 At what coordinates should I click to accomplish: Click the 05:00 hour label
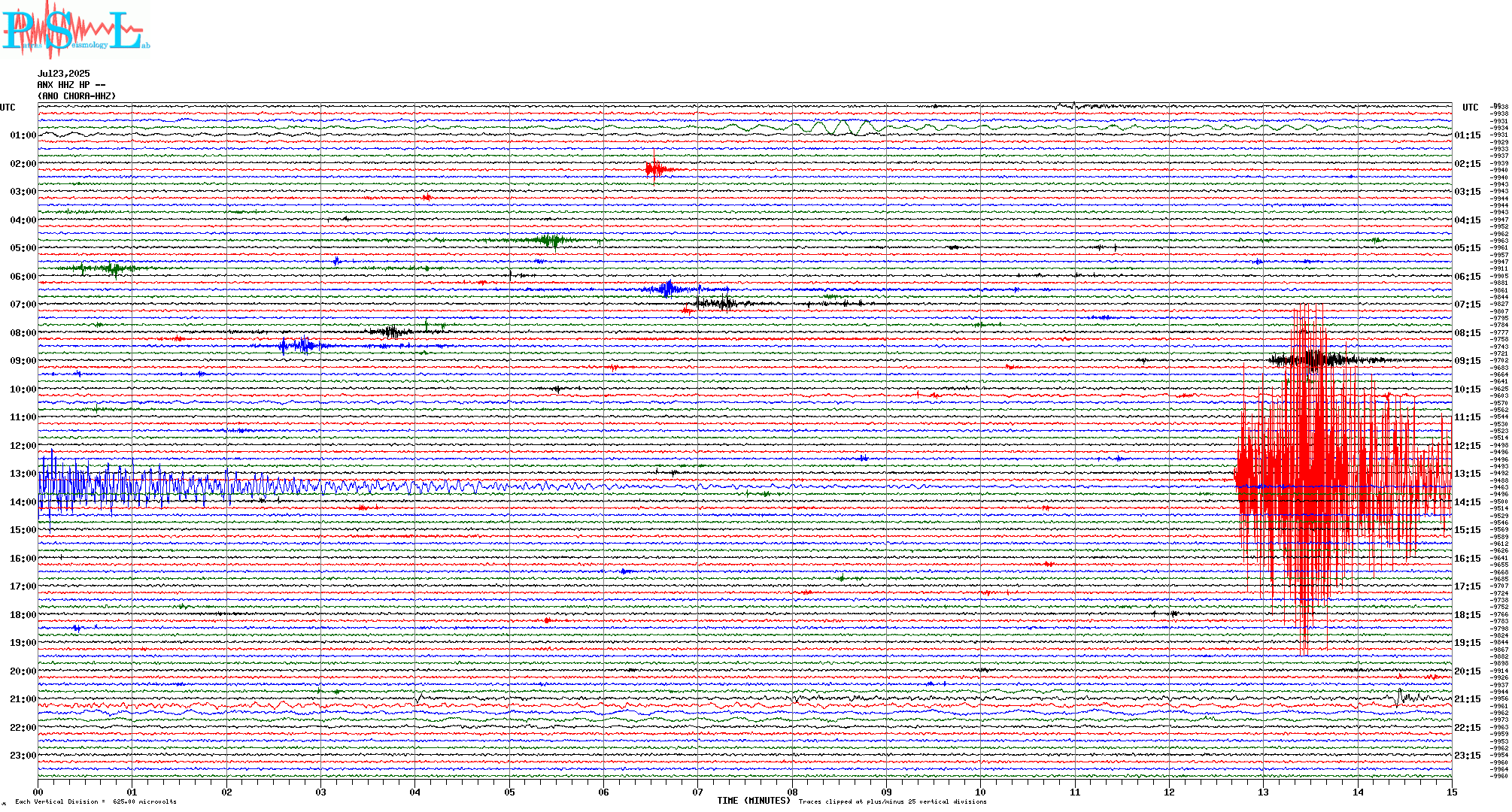point(23,248)
